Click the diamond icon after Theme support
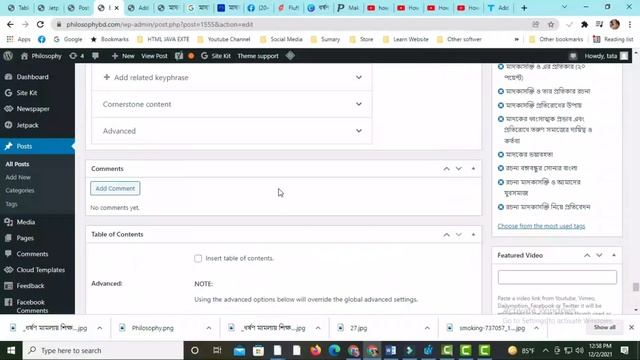 [290, 56]
